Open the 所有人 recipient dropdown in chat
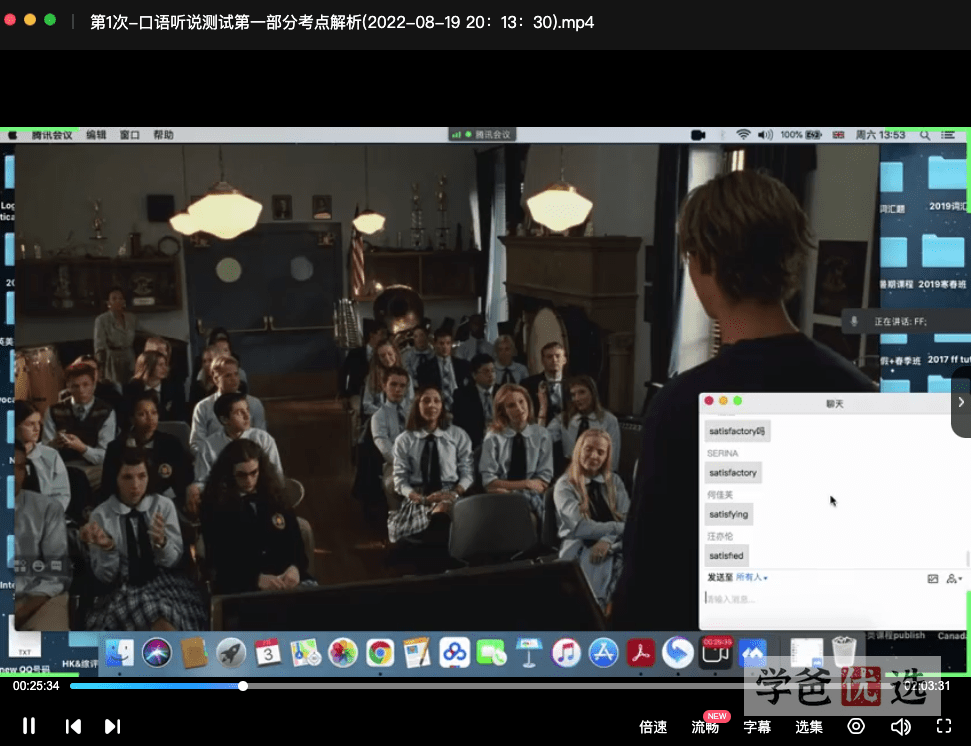Screen dimensions: 971x746 pyautogui.click(x=752, y=578)
